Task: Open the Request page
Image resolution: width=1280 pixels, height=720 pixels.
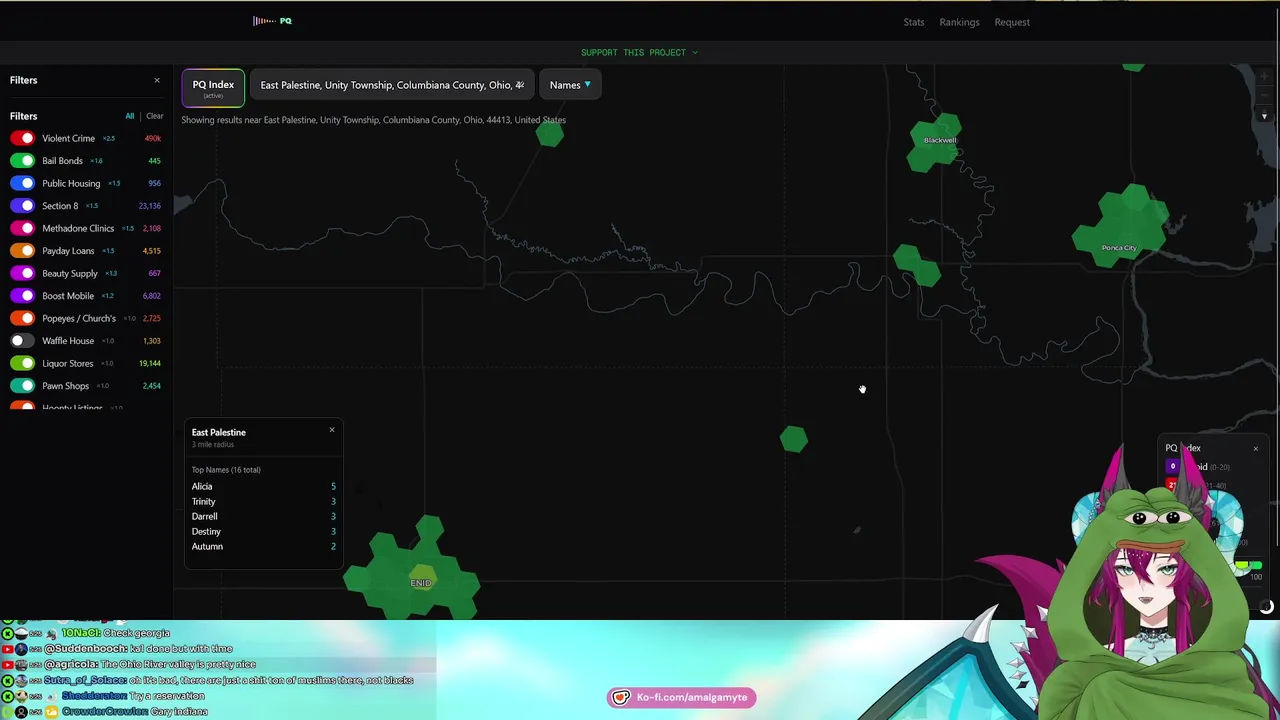Action: click(x=1012, y=22)
